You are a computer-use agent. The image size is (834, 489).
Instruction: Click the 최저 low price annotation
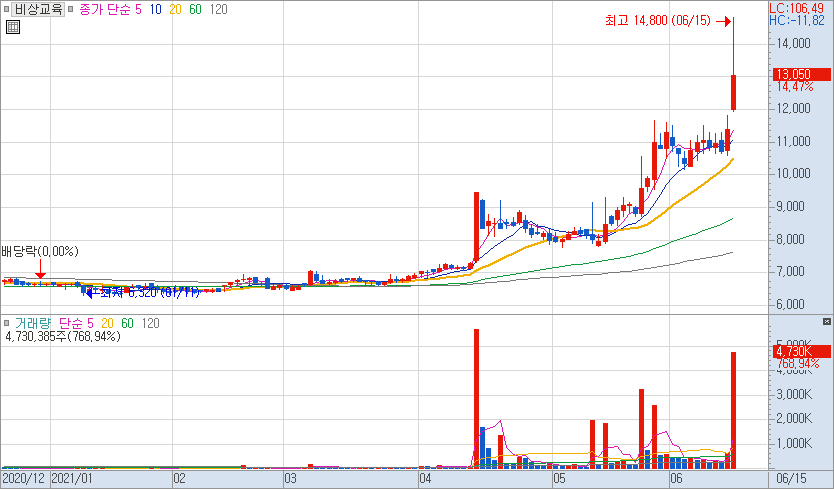click(x=150, y=292)
